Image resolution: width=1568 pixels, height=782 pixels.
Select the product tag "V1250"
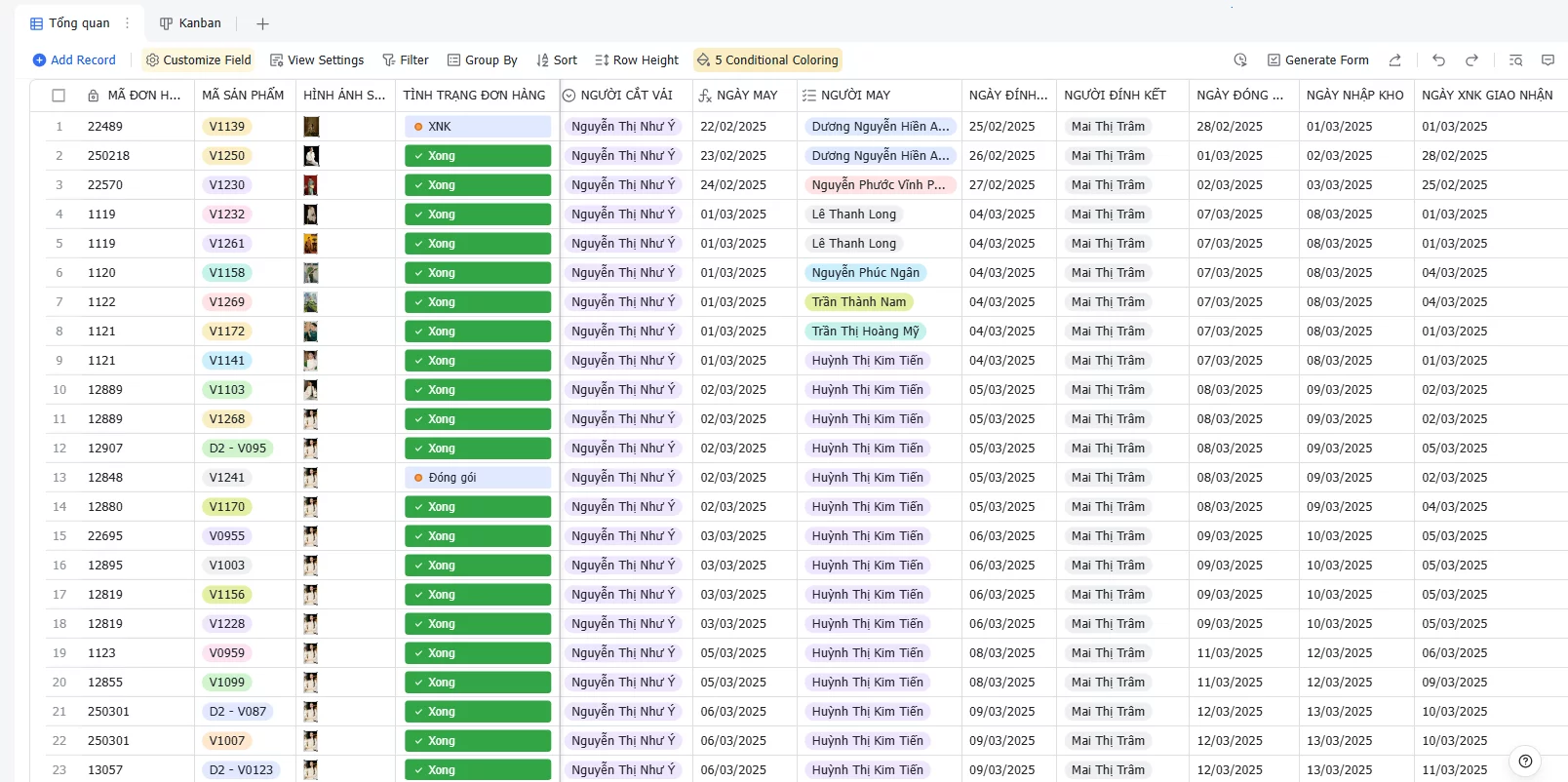(x=227, y=156)
